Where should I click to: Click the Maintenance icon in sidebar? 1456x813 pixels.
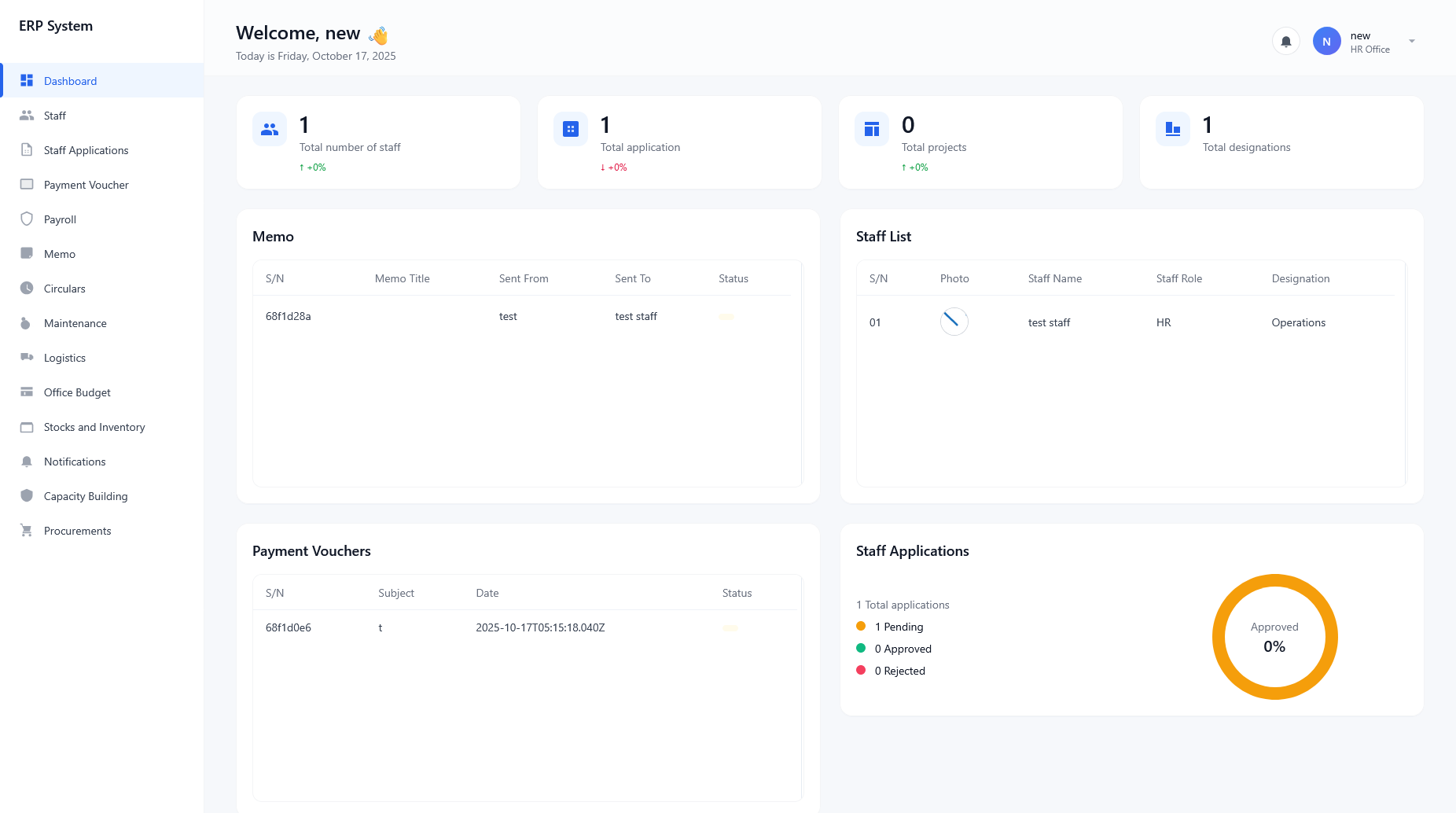[27, 322]
